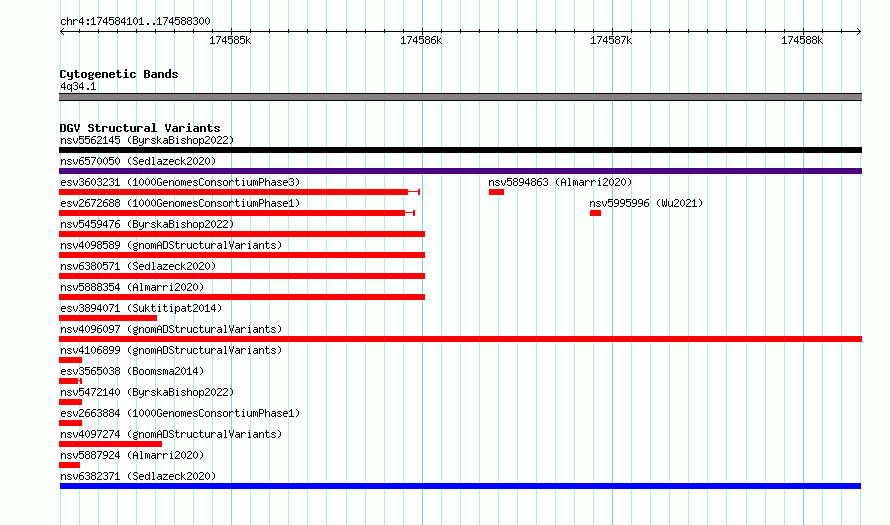Click the 174588k ruler tick label

click(801, 40)
